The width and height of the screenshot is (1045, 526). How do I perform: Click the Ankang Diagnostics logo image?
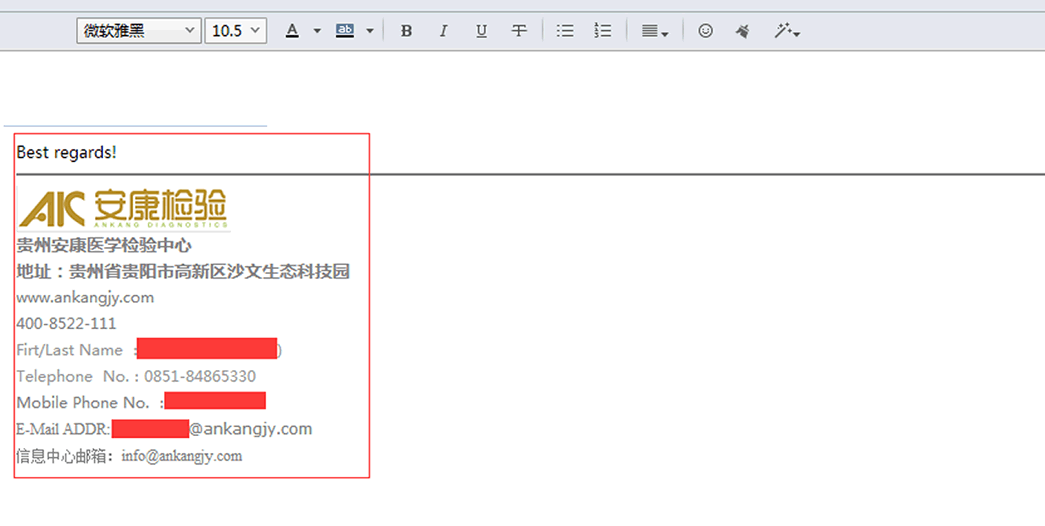click(x=123, y=208)
